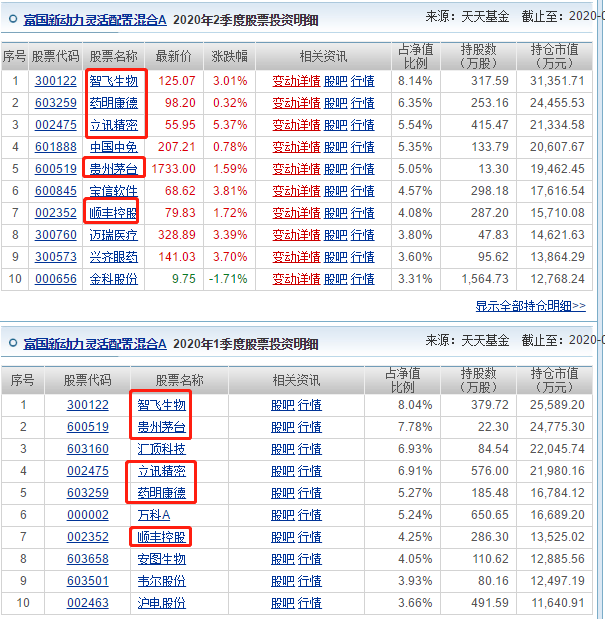Select latest price 1733.00 cell
Image resolution: width=605 pixels, height=619 pixels.
click(x=173, y=169)
